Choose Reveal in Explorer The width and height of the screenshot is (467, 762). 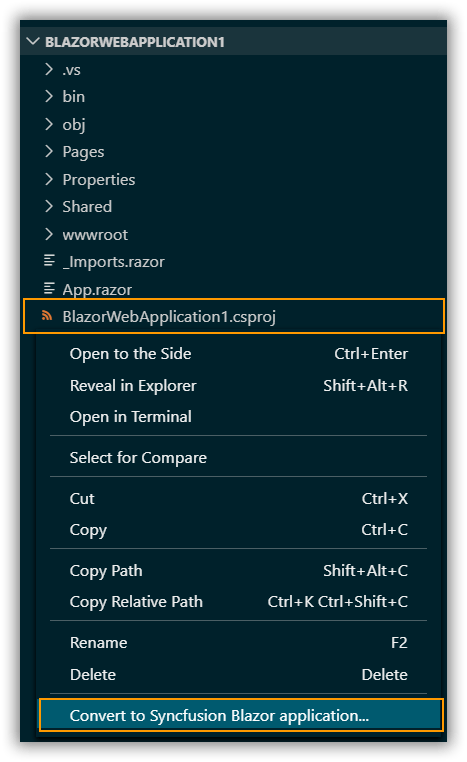point(239,386)
